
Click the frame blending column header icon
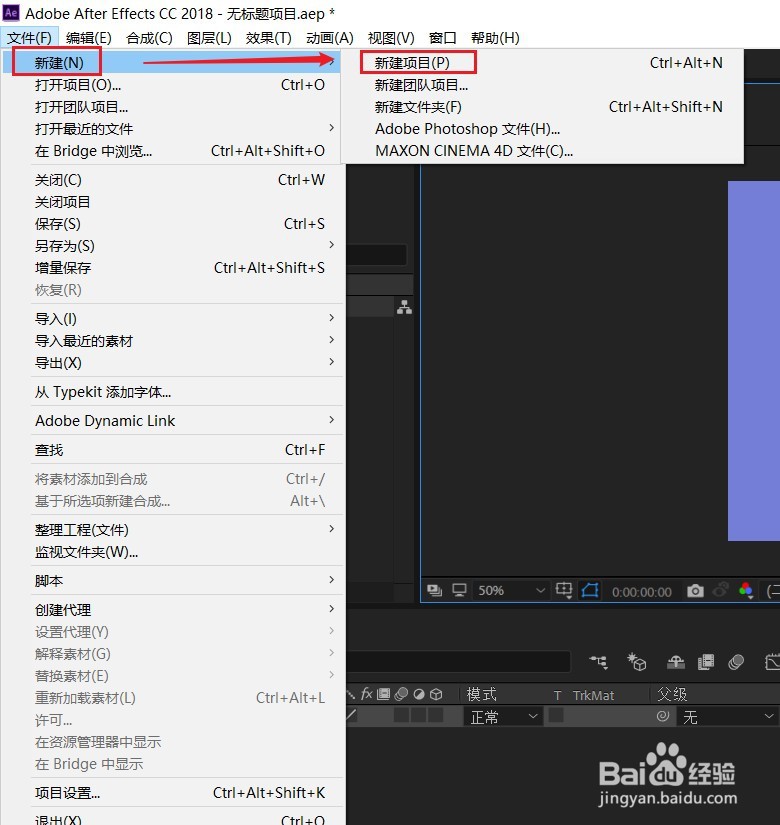tap(384, 695)
